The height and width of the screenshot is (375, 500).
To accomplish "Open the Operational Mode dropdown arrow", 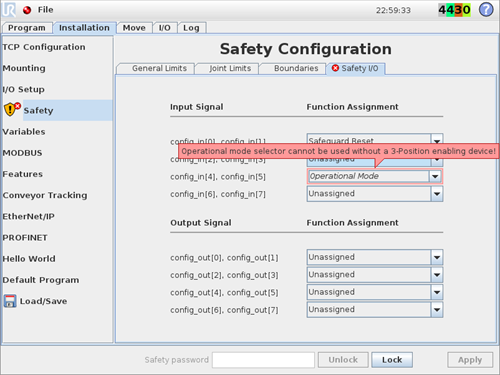I will tap(435, 176).
